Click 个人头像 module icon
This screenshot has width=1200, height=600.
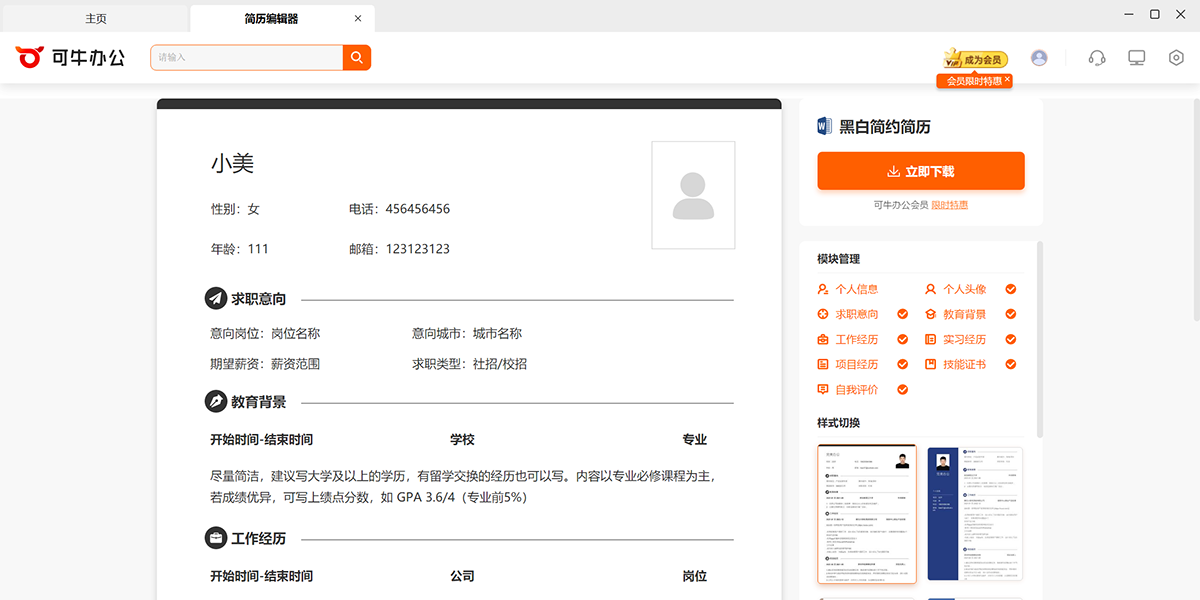click(x=931, y=289)
